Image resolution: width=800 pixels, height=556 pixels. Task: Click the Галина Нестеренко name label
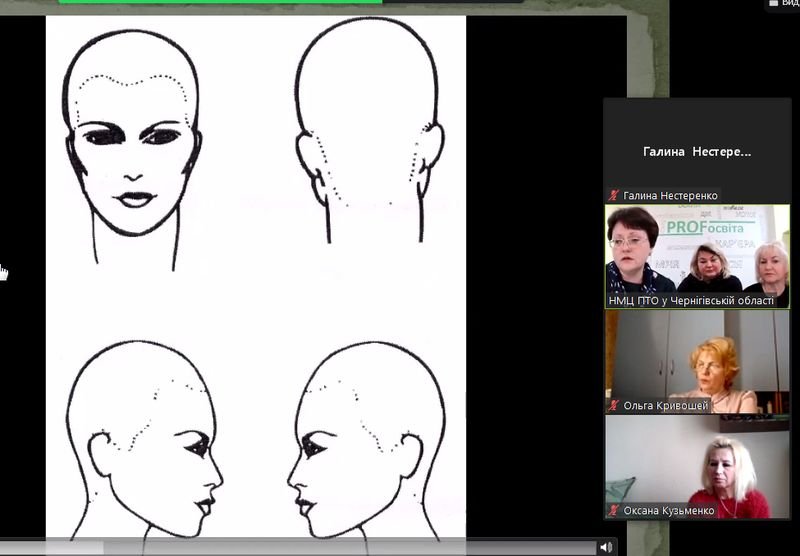pyautogui.click(x=670, y=196)
